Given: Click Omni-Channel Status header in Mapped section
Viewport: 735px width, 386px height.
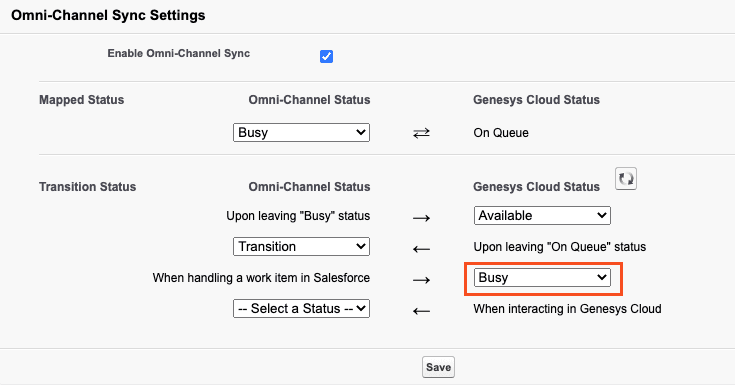Looking at the screenshot, I should tap(309, 99).
